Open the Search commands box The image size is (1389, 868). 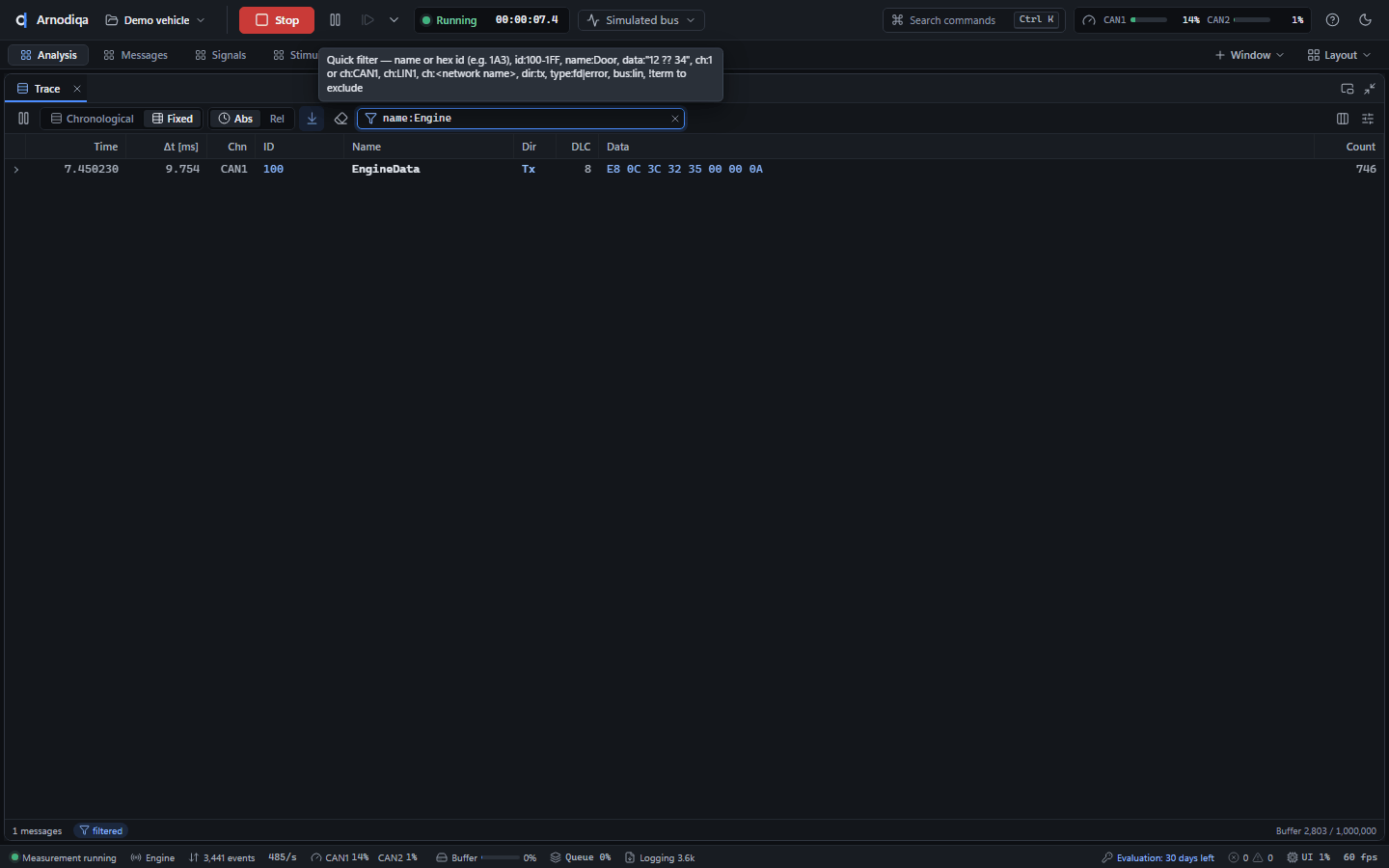click(x=974, y=20)
